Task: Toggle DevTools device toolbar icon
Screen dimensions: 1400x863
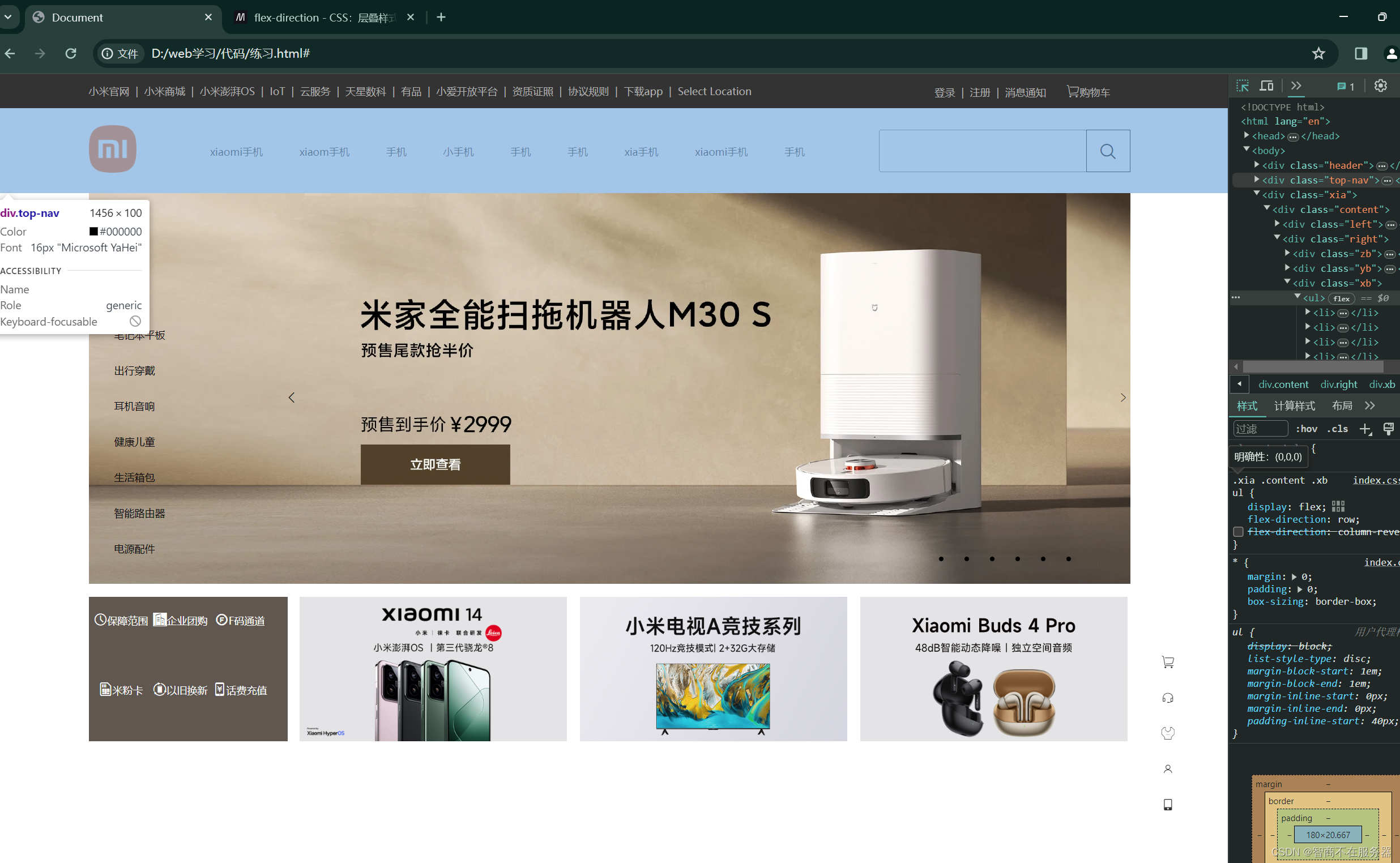Action: pos(1266,86)
